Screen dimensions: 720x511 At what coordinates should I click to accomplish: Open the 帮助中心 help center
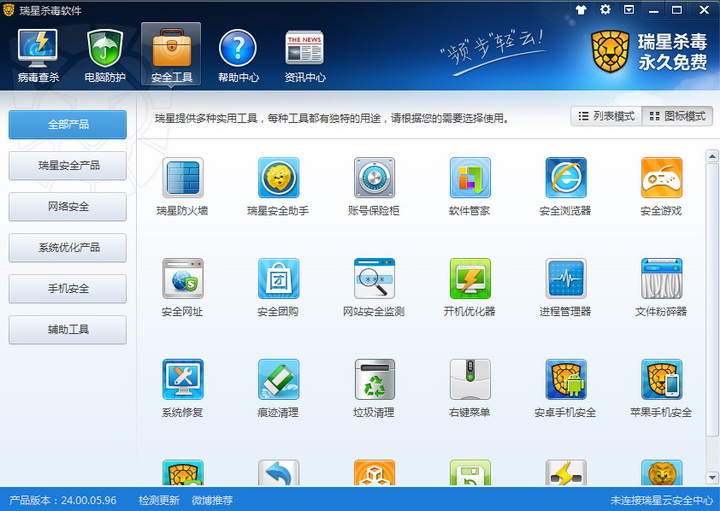point(238,55)
